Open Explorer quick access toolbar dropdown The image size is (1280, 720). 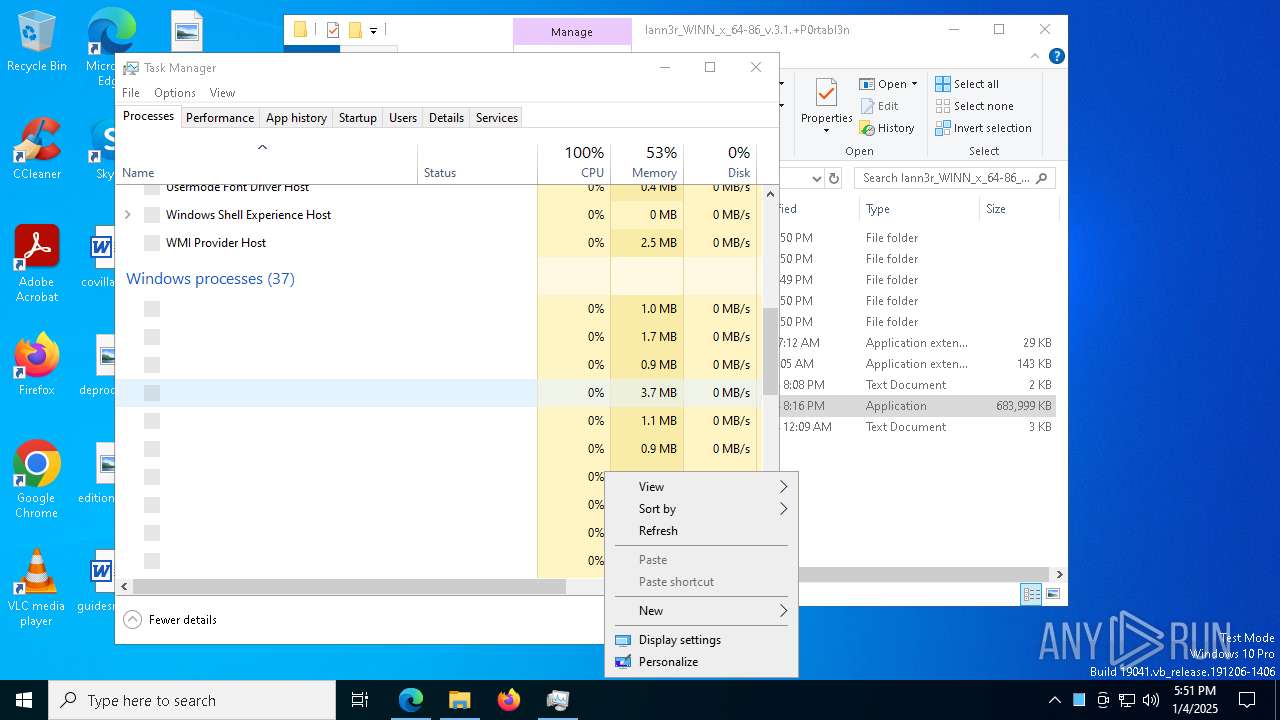pyautogui.click(x=373, y=30)
